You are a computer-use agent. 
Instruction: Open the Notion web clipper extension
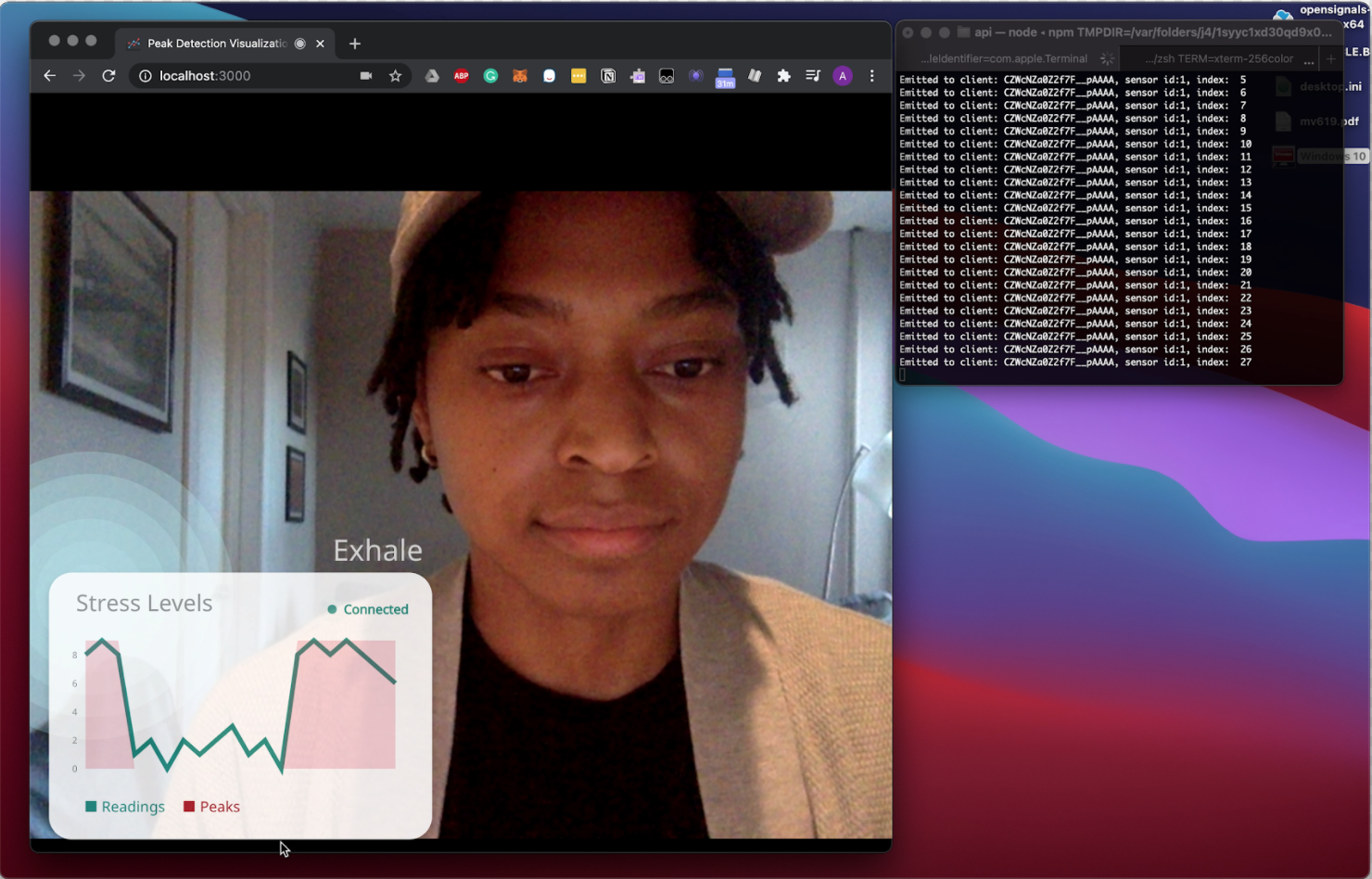tap(608, 76)
